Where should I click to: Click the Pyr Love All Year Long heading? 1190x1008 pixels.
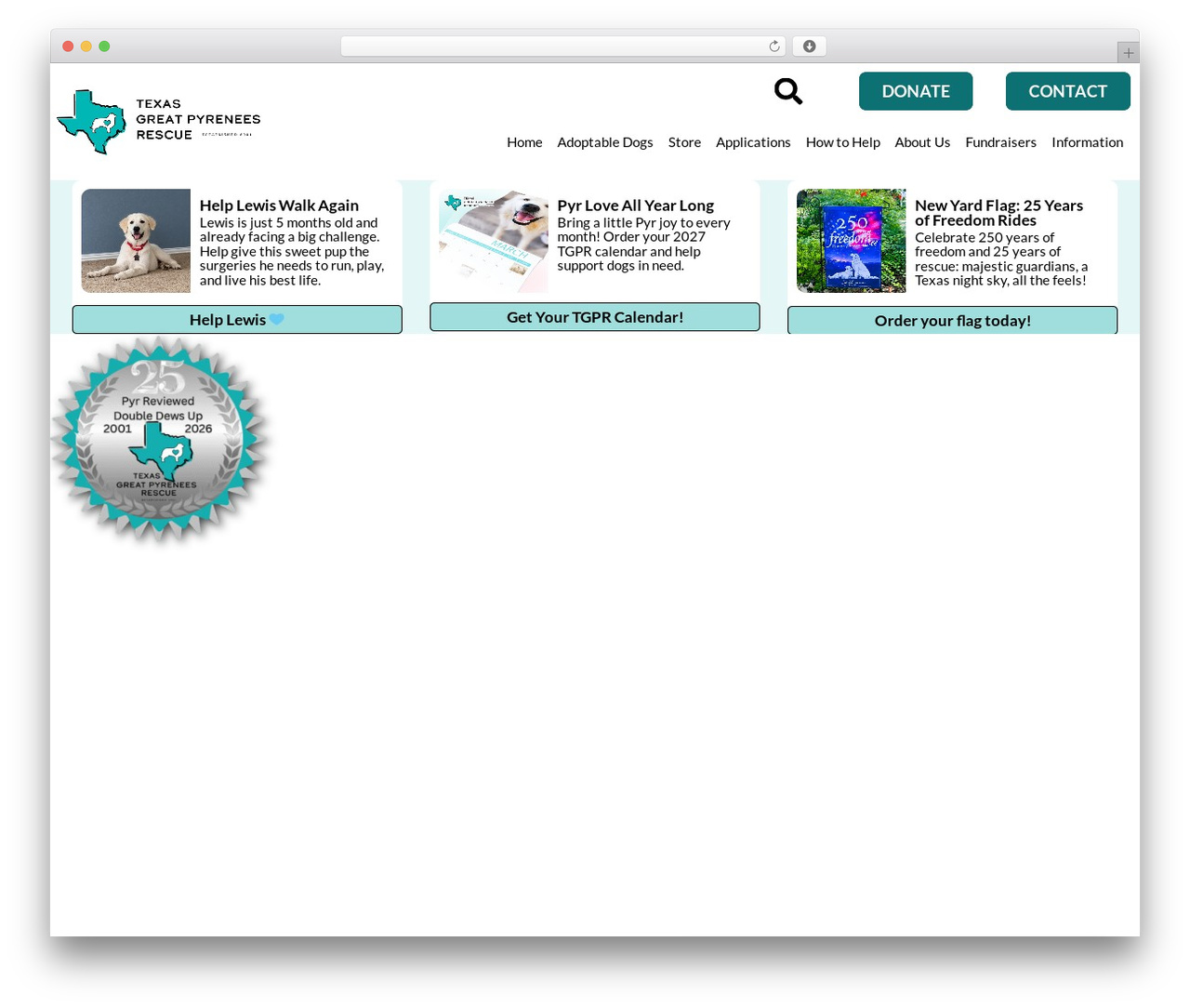pyautogui.click(x=636, y=206)
